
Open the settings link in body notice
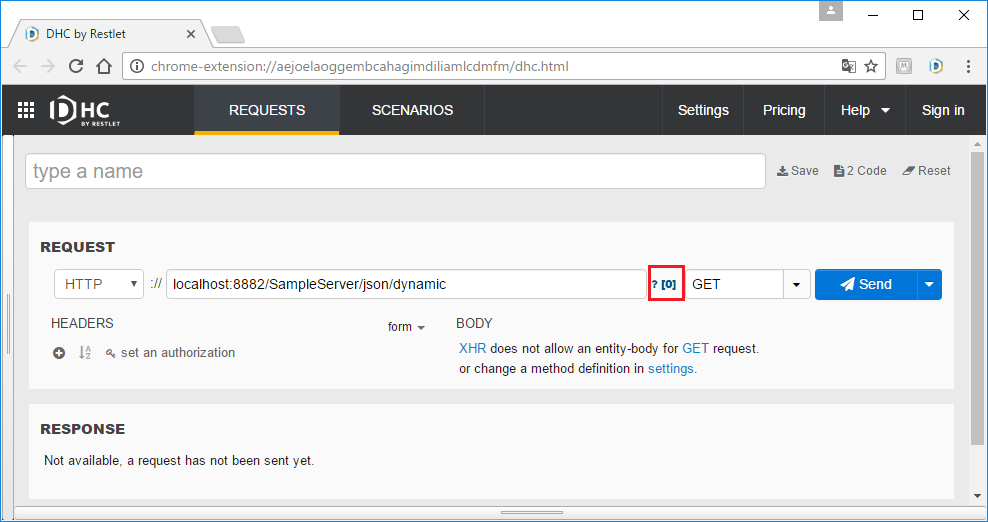coord(670,369)
